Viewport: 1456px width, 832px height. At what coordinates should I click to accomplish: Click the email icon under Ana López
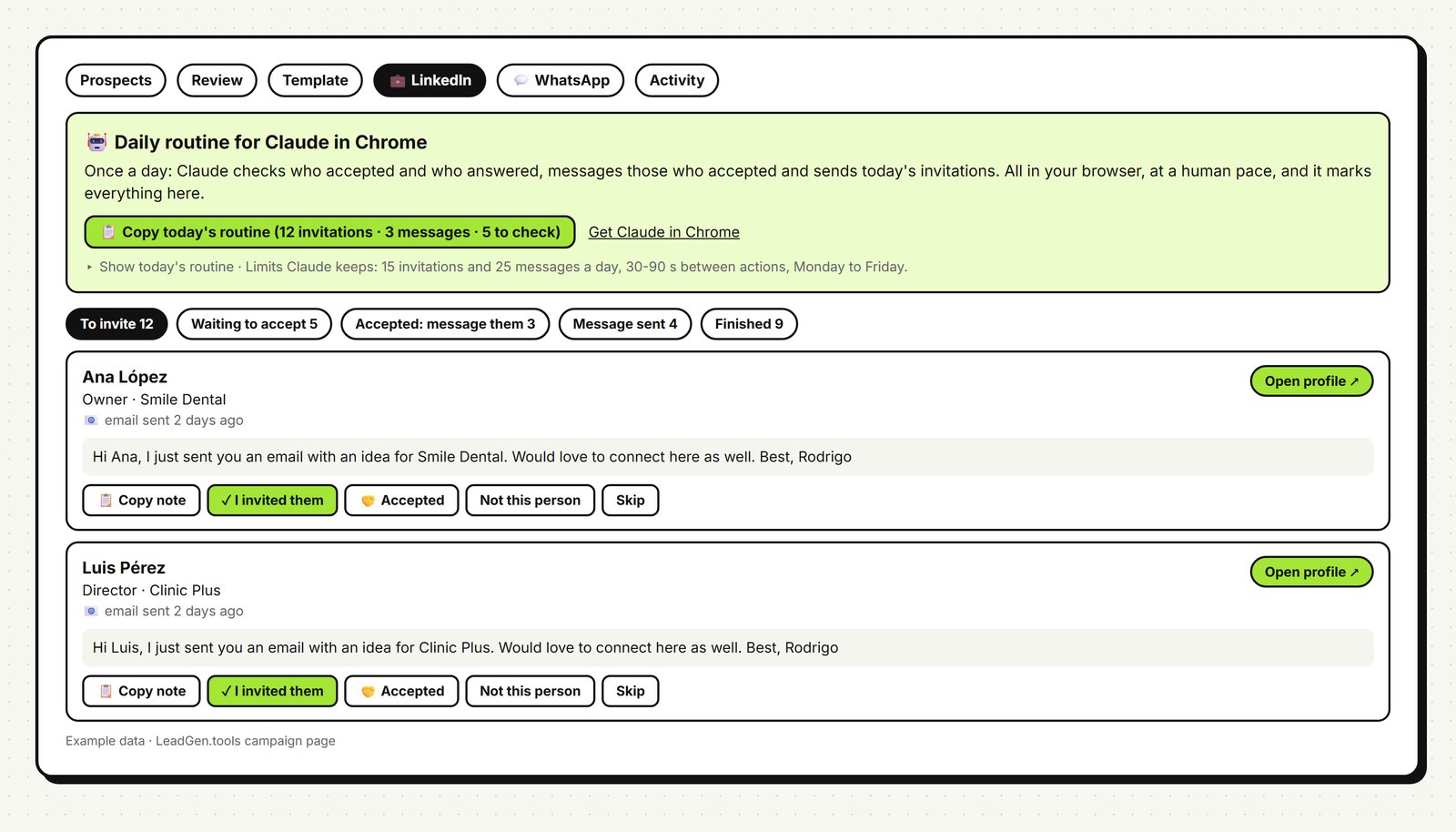pos(91,421)
